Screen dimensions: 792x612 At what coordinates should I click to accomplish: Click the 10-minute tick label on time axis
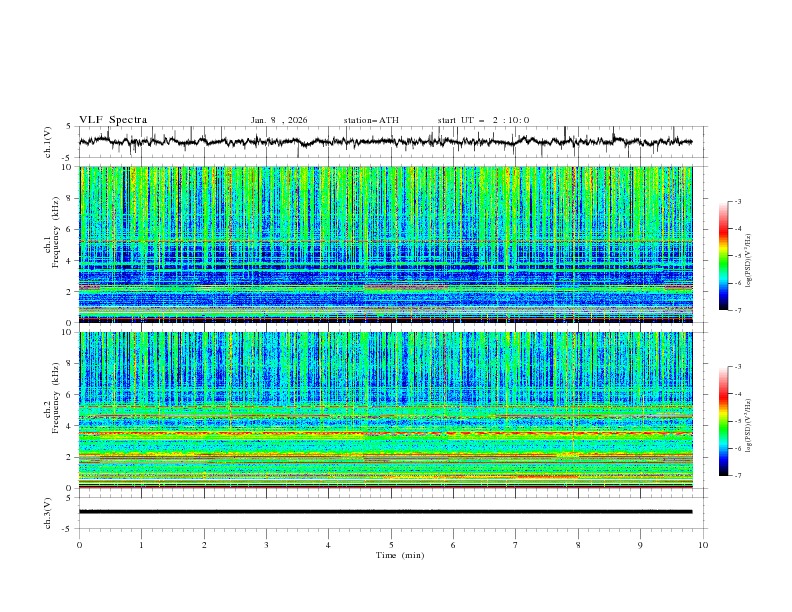[x=703, y=544]
